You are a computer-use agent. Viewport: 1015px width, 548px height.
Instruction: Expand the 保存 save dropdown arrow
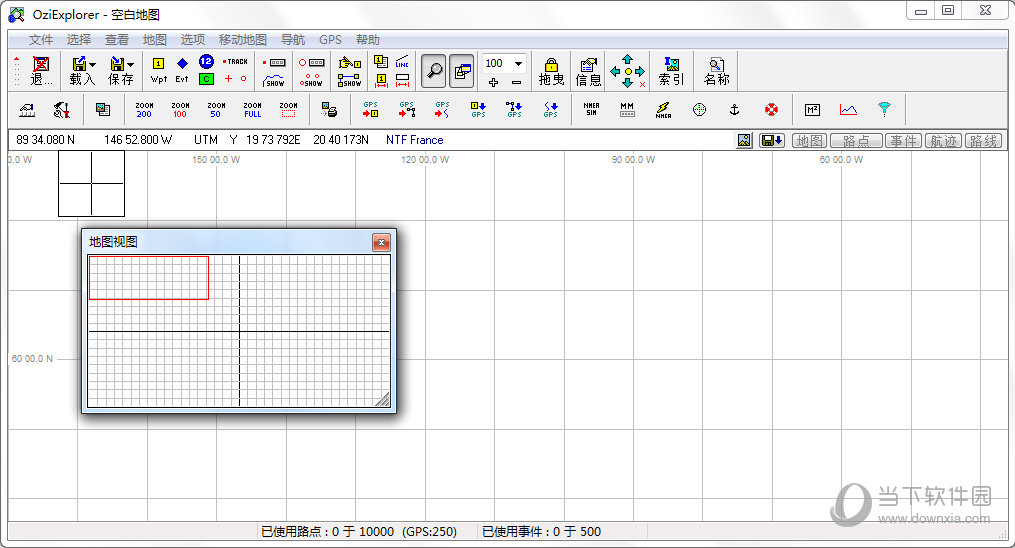pos(132,64)
